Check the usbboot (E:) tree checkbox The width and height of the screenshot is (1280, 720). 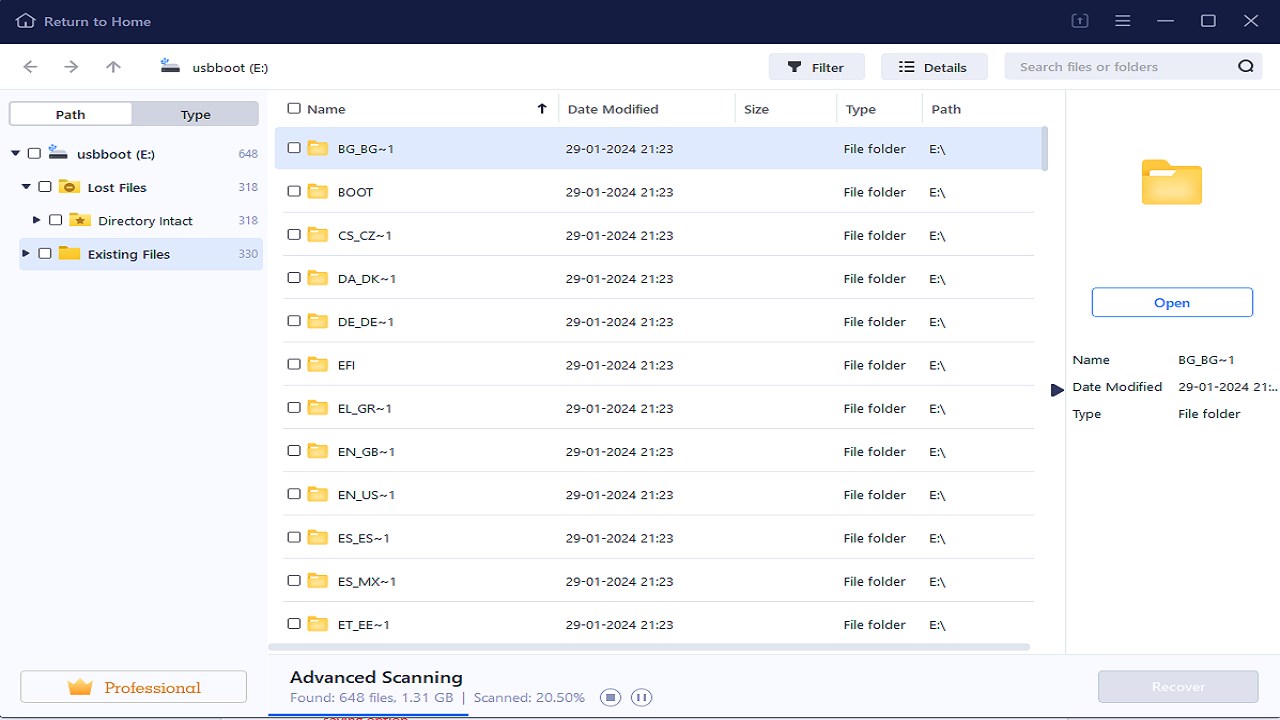pos(34,153)
